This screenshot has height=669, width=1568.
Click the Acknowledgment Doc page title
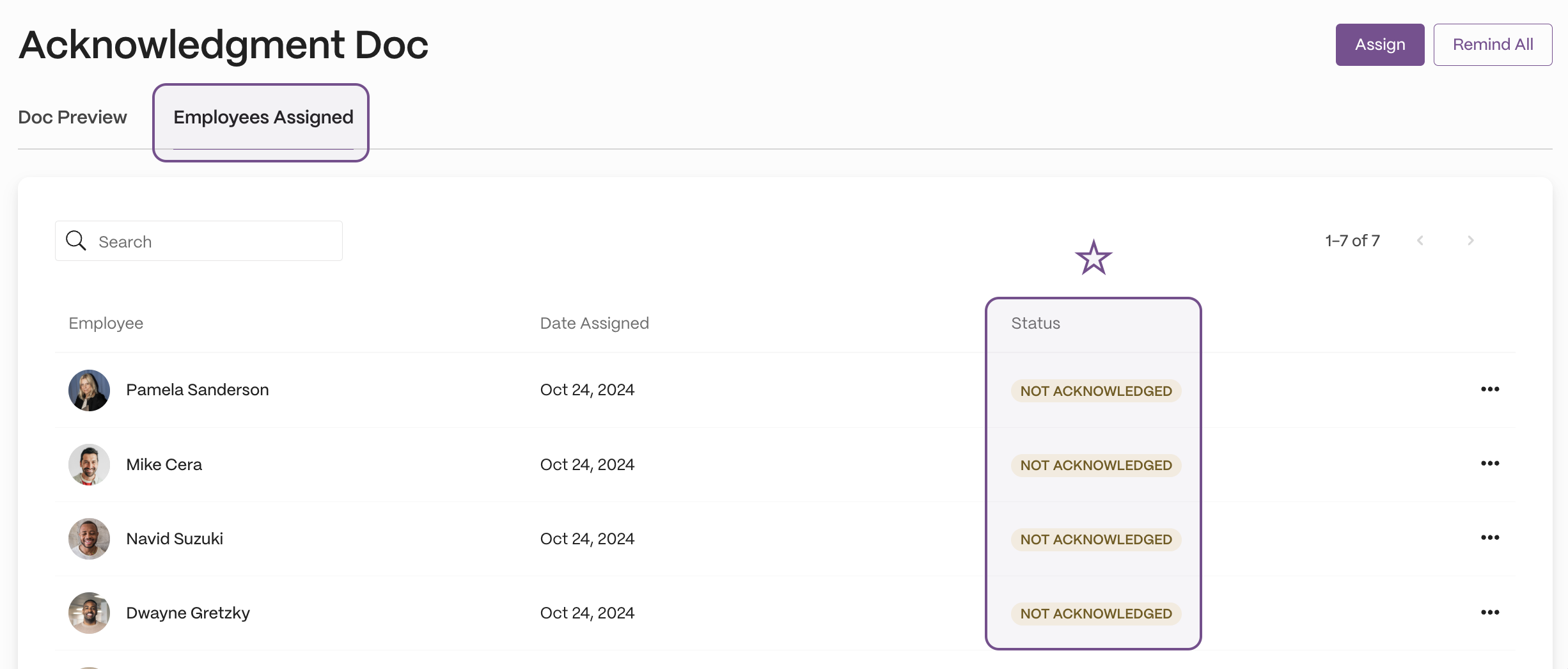click(223, 45)
